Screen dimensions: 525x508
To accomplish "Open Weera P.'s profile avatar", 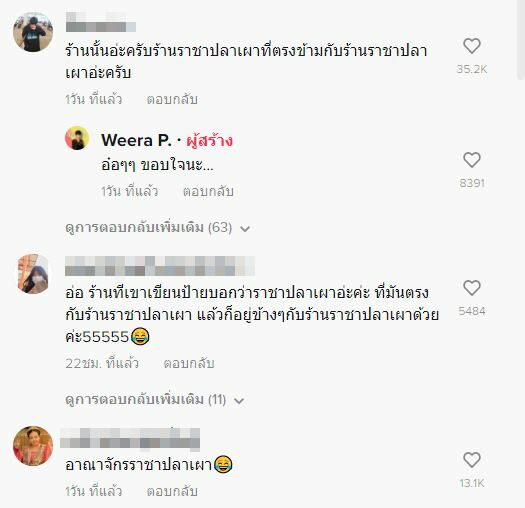I will point(77,138).
